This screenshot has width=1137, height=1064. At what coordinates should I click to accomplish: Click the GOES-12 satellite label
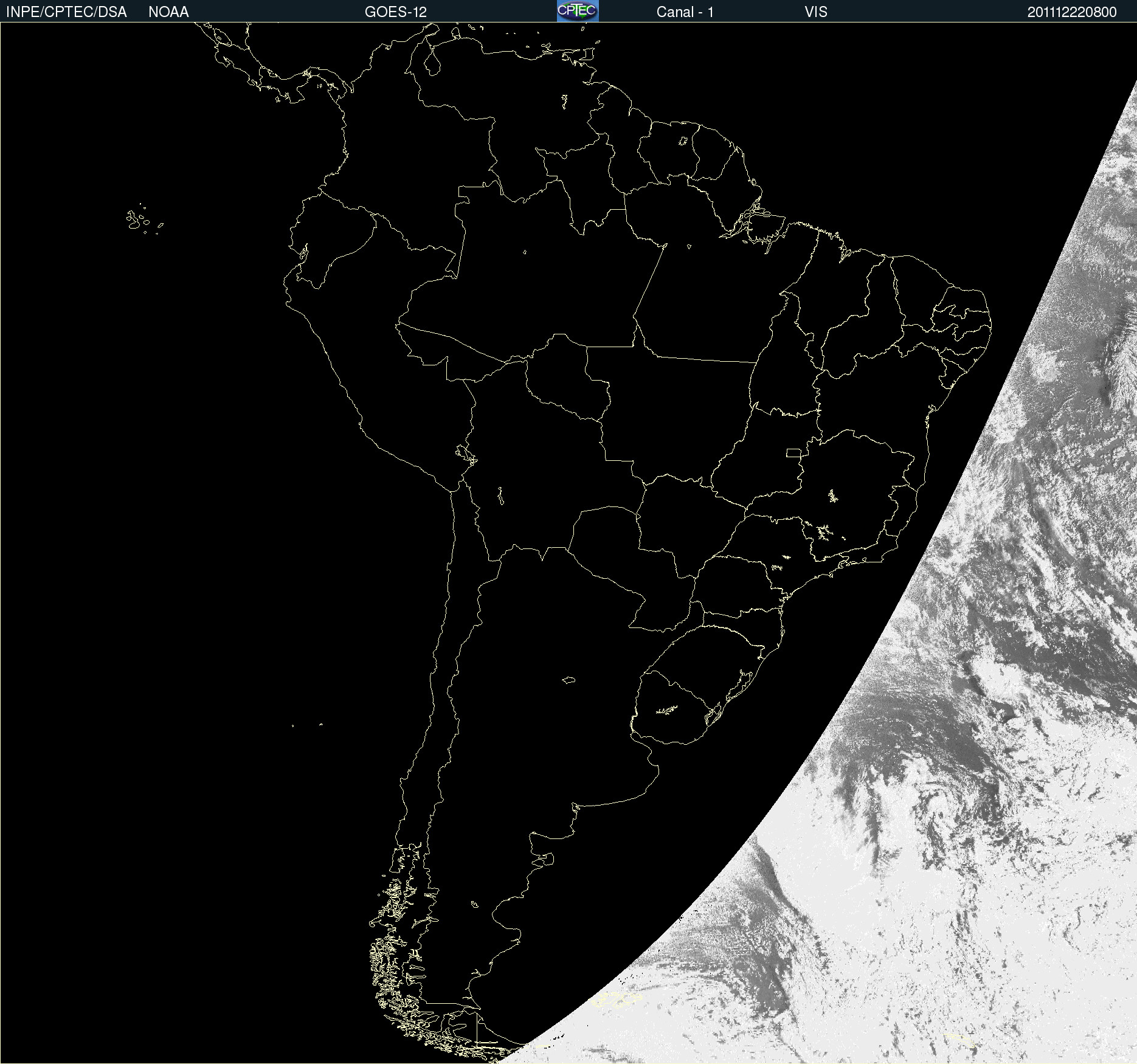(x=396, y=12)
